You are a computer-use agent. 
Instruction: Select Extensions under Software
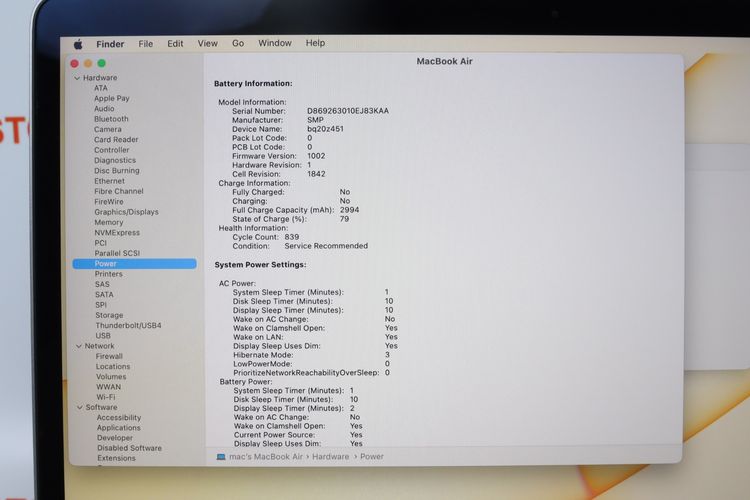116,458
